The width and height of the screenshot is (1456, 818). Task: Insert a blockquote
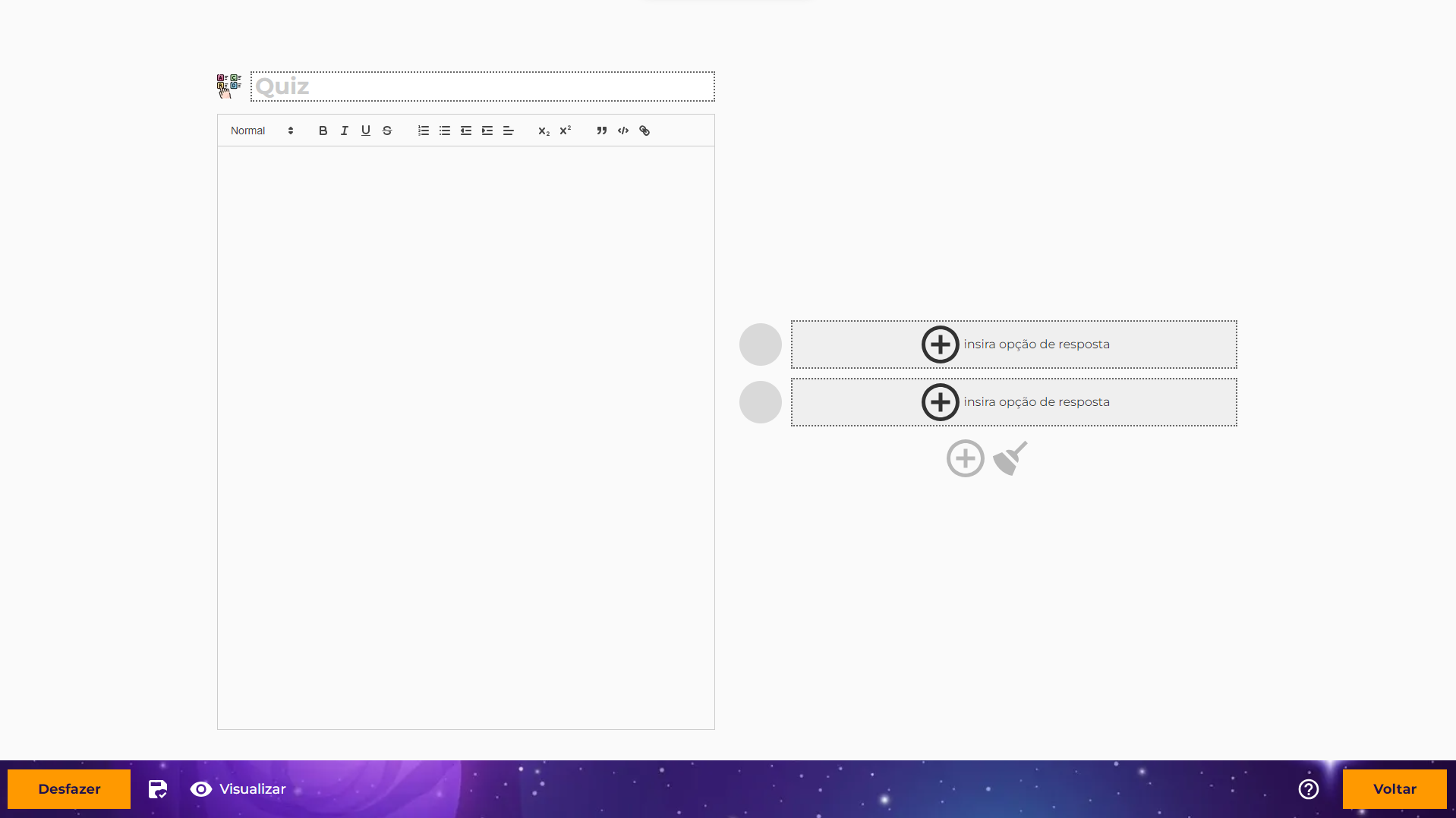(x=601, y=131)
